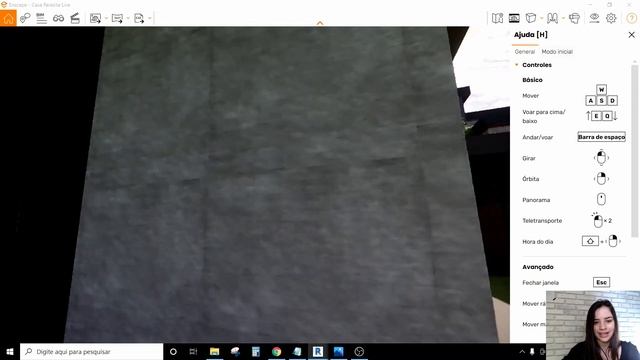This screenshot has width=640, height=360.
Task: Click the mouse icon beside Girar
Action: point(601,158)
